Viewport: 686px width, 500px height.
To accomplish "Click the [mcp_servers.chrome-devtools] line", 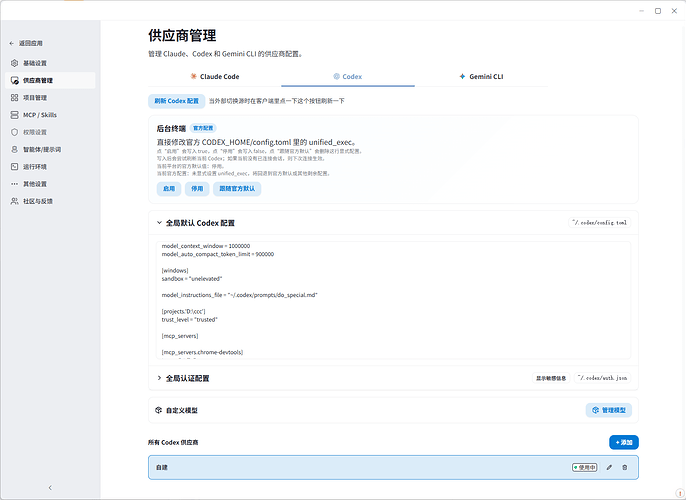I will (202, 352).
